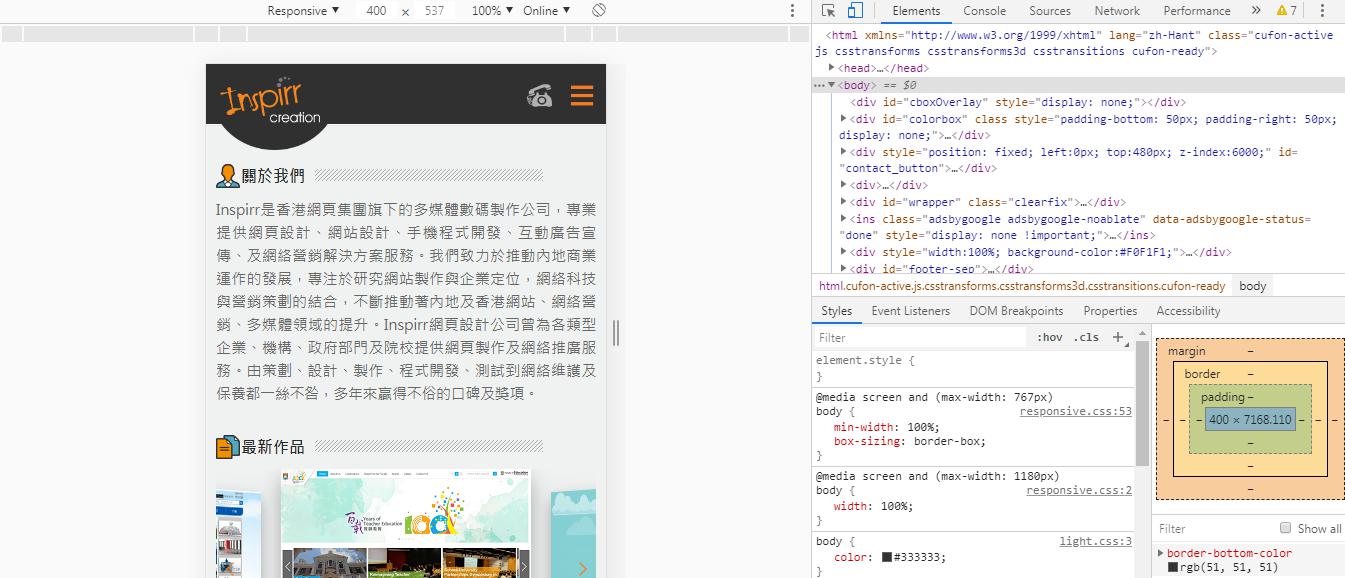The image size is (1345, 578).
Task: Open the Network tab
Action: click(x=1117, y=11)
